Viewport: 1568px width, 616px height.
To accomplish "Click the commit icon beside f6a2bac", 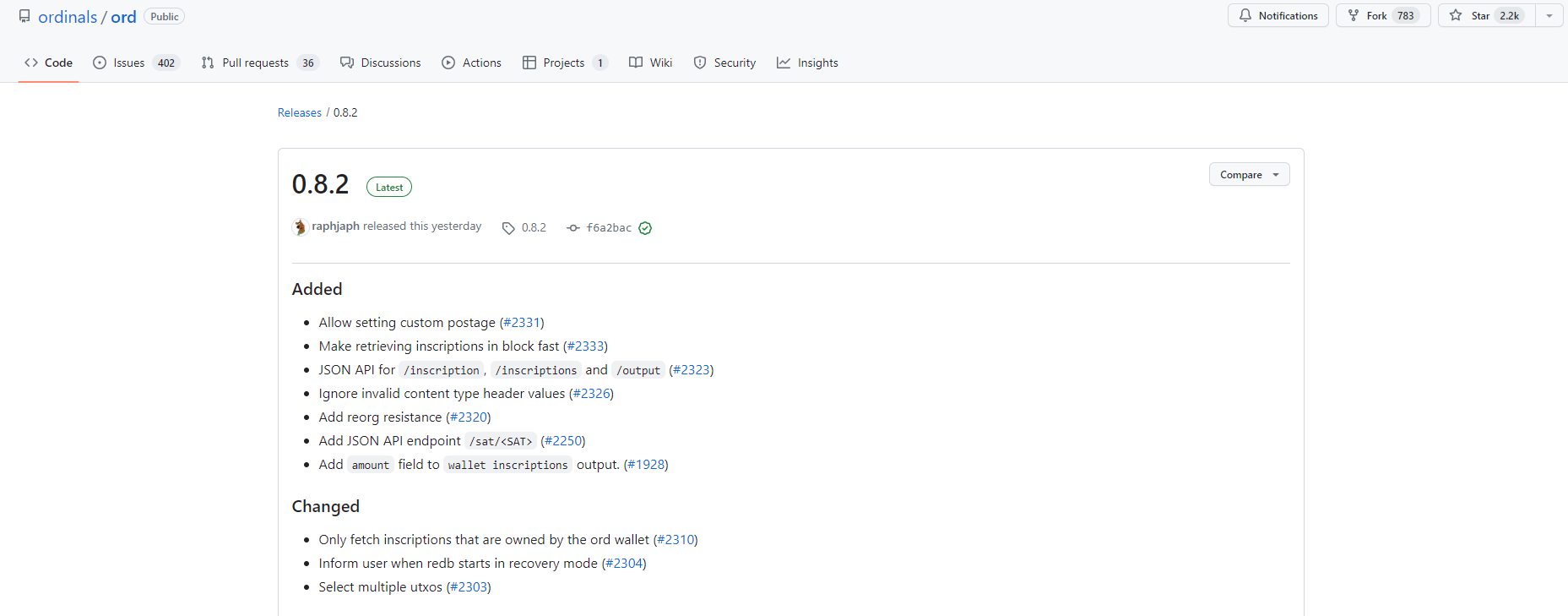I will click(573, 228).
